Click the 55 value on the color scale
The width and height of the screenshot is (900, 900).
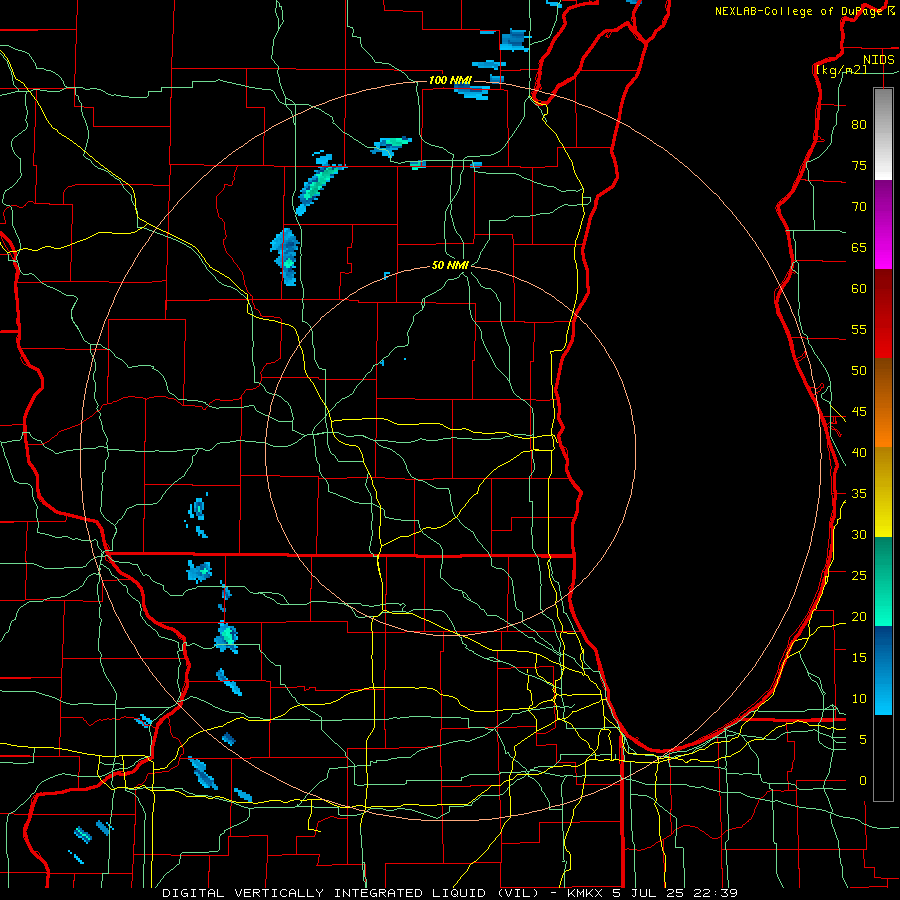[x=859, y=330]
